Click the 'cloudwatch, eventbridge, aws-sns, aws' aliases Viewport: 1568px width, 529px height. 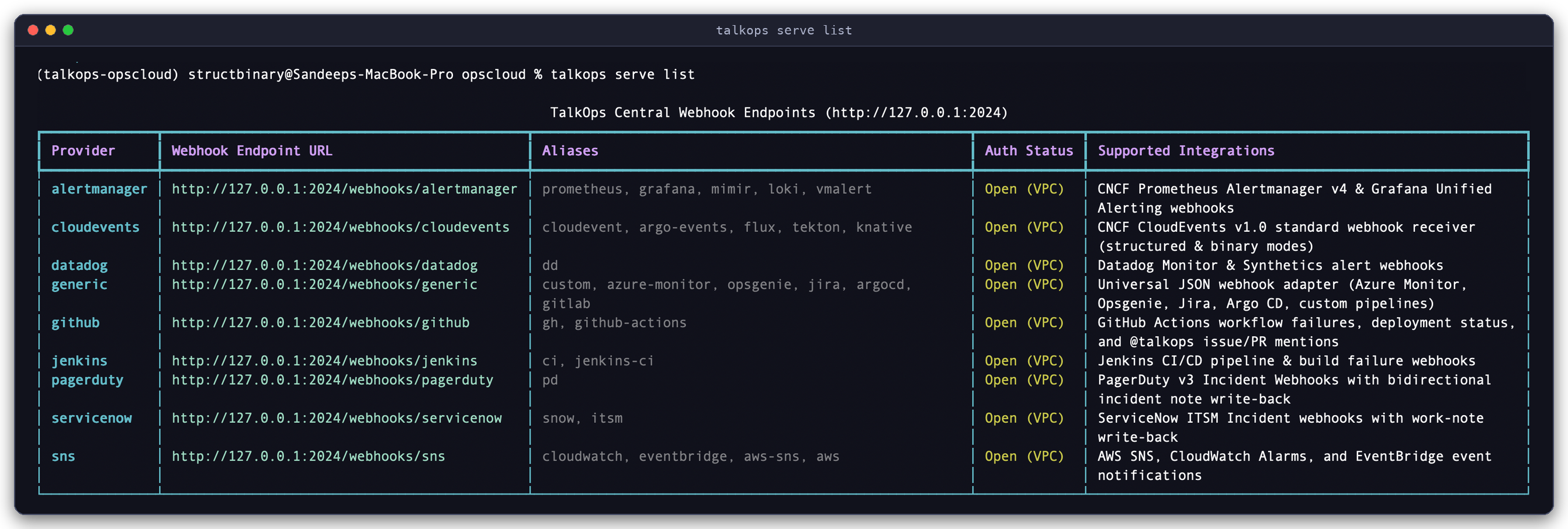pyautogui.click(x=690, y=457)
